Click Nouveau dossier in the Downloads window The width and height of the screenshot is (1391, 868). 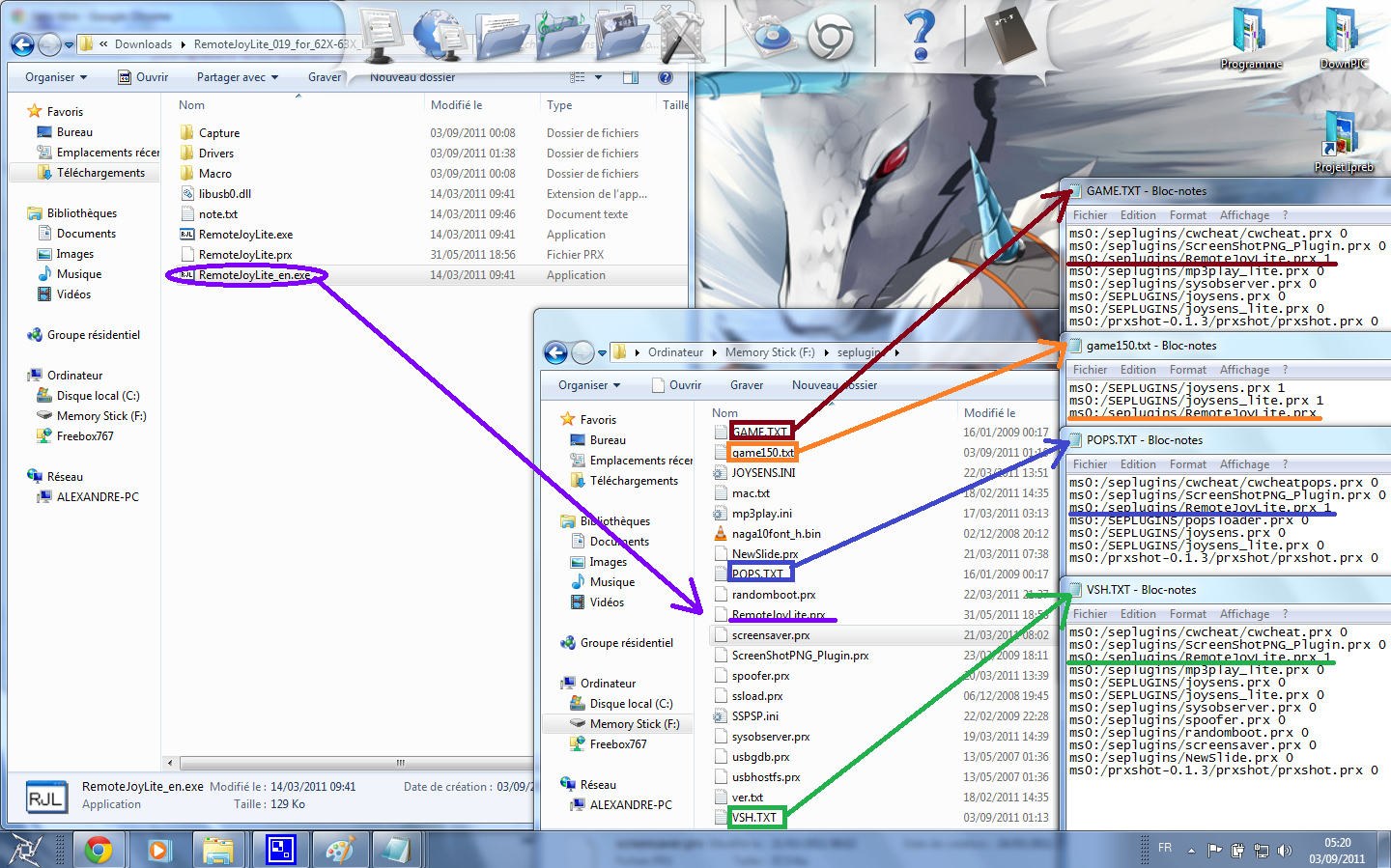click(412, 77)
